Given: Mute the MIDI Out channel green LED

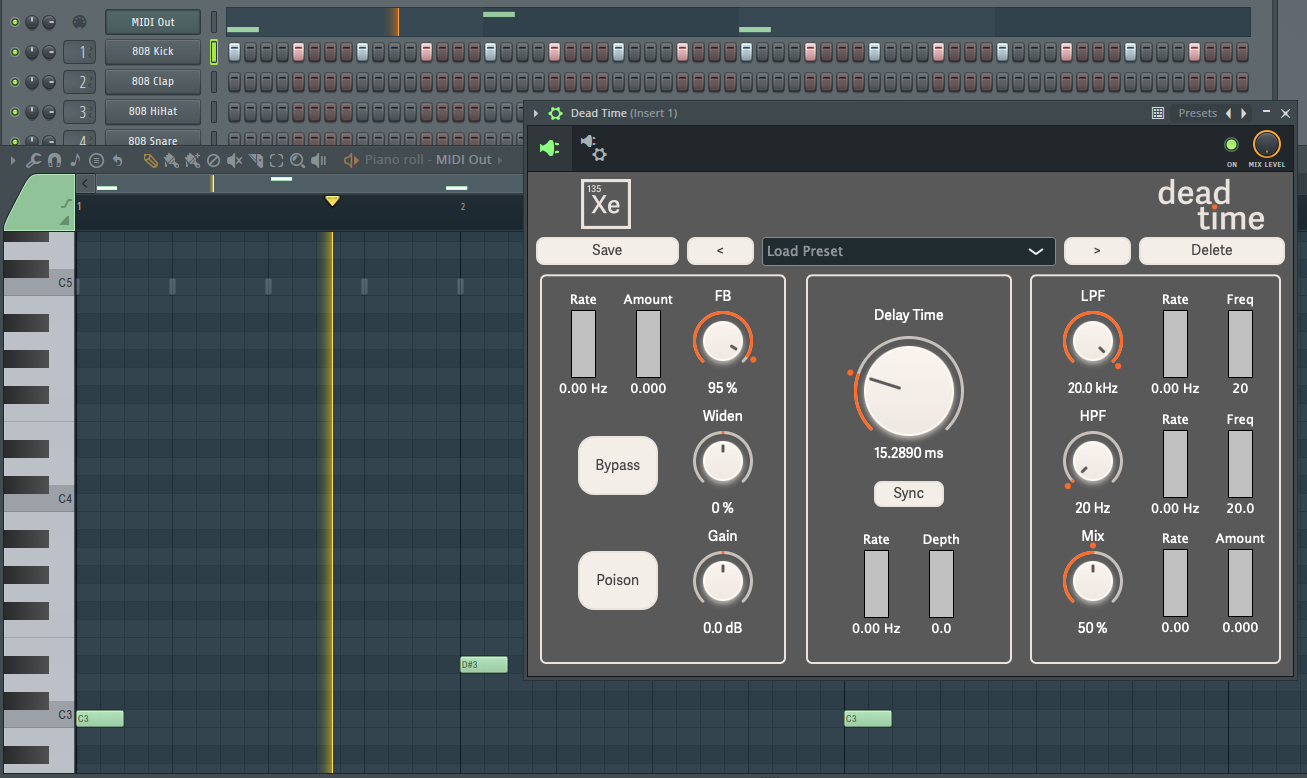Looking at the screenshot, I should click(15, 22).
